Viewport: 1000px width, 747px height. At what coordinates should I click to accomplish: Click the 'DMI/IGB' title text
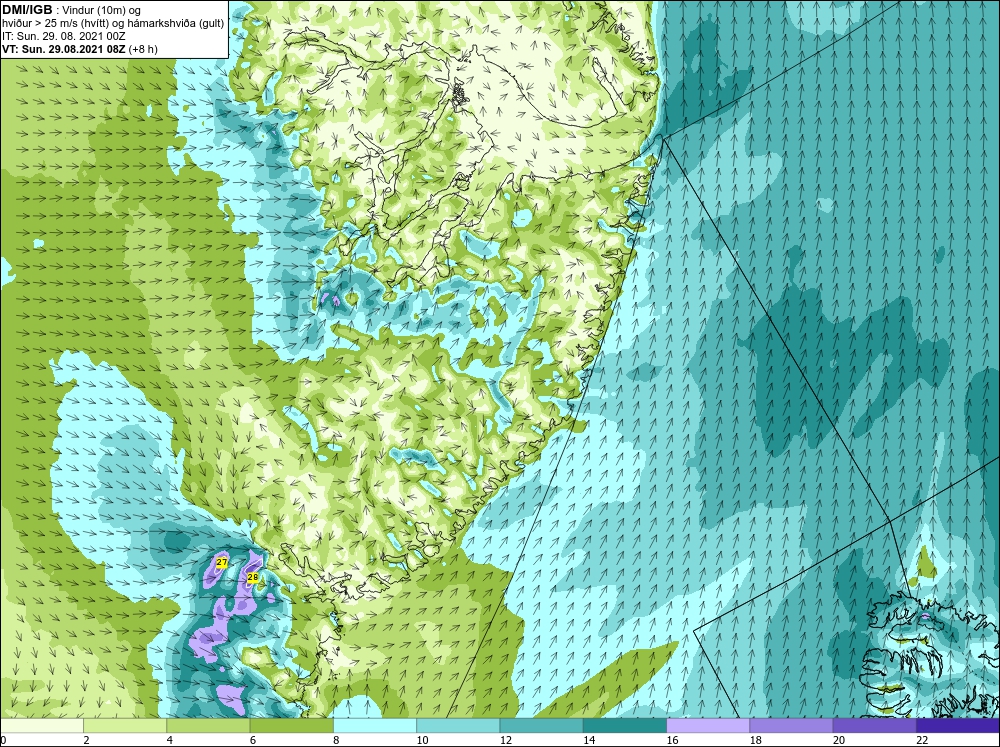[27, 10]
